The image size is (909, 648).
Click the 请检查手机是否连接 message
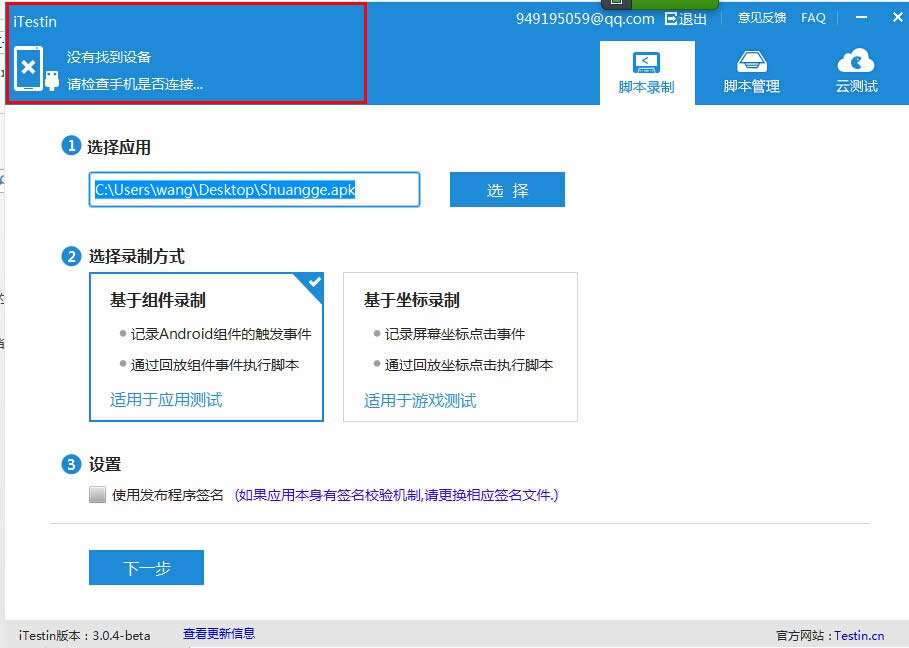click(135, 84)
